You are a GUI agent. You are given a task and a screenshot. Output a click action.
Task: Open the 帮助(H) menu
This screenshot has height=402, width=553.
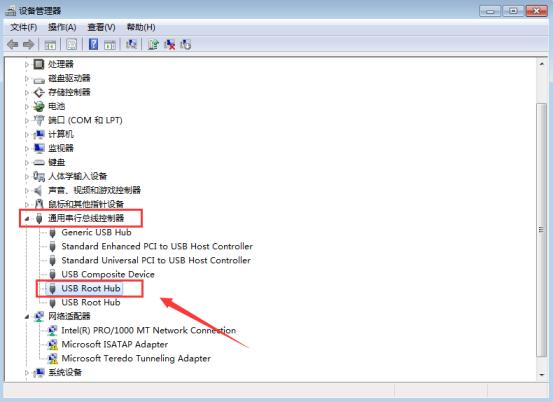click(x=141, y=27)
